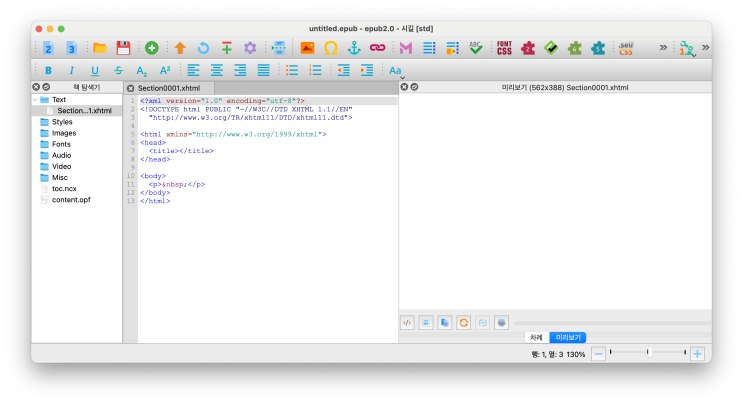This screenshot has height=404, width=743.
Task: Click the green diamond checkmark validate icon
Action: tap(551, 48)
